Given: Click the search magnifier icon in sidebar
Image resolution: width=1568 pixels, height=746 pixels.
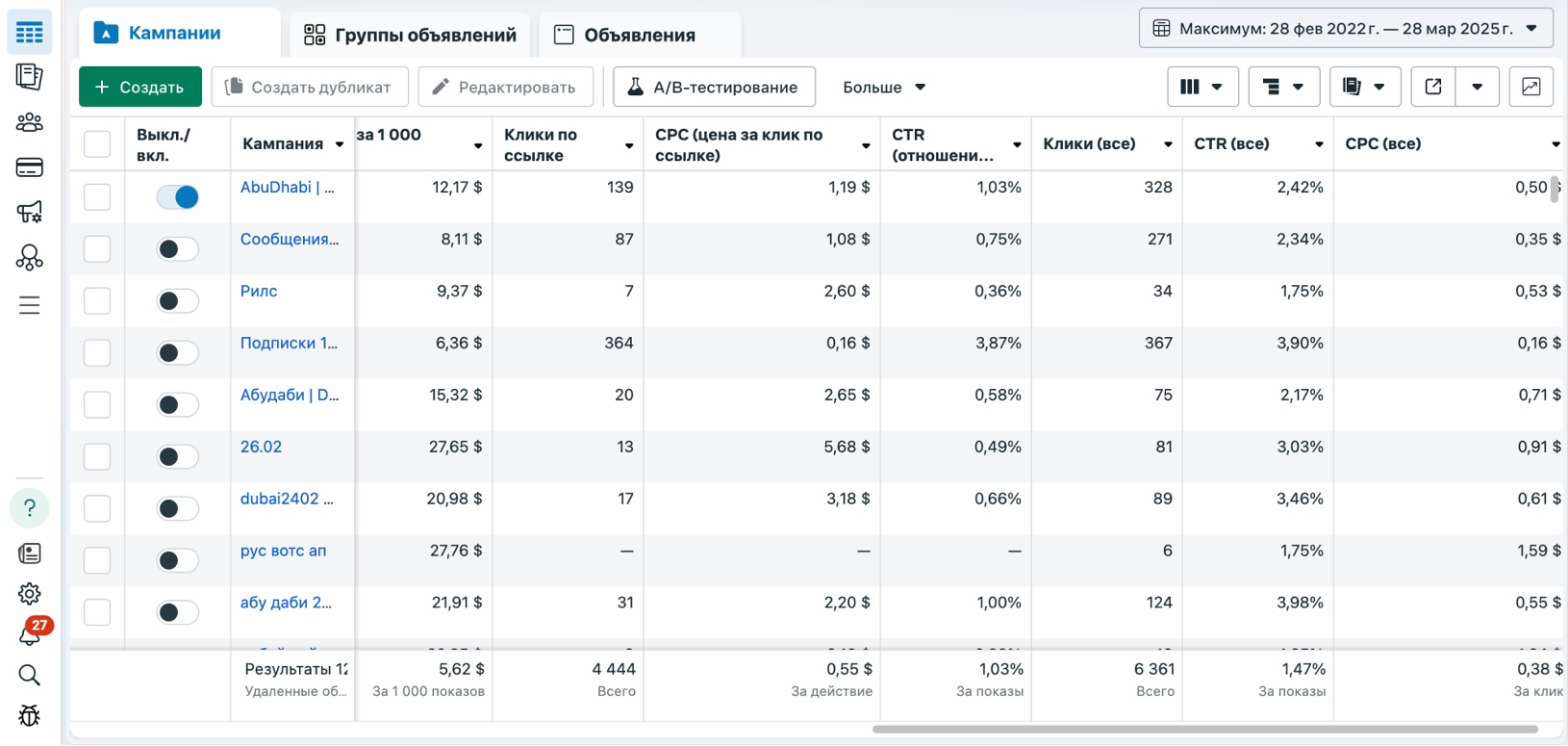Looking at the screenshot, I should pos(29,675).
